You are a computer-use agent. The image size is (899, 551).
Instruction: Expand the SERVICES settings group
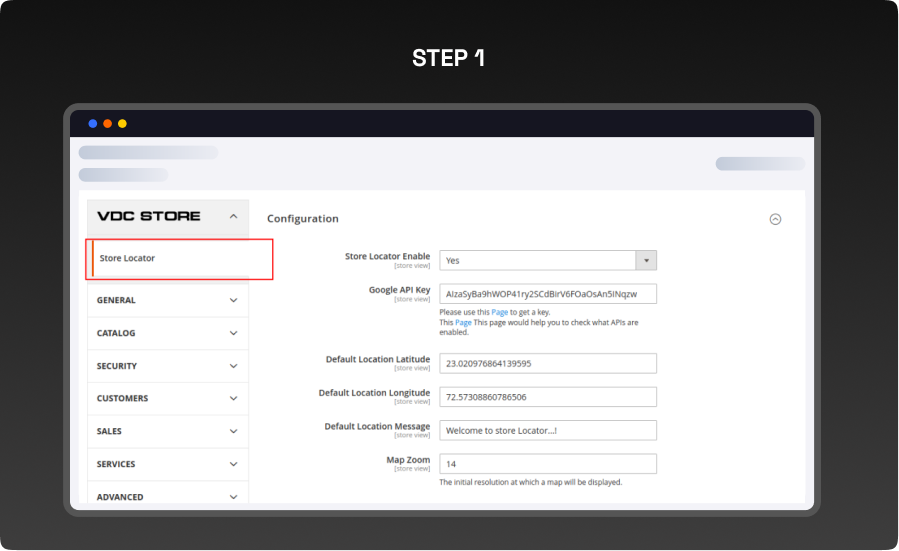point(167,464)
